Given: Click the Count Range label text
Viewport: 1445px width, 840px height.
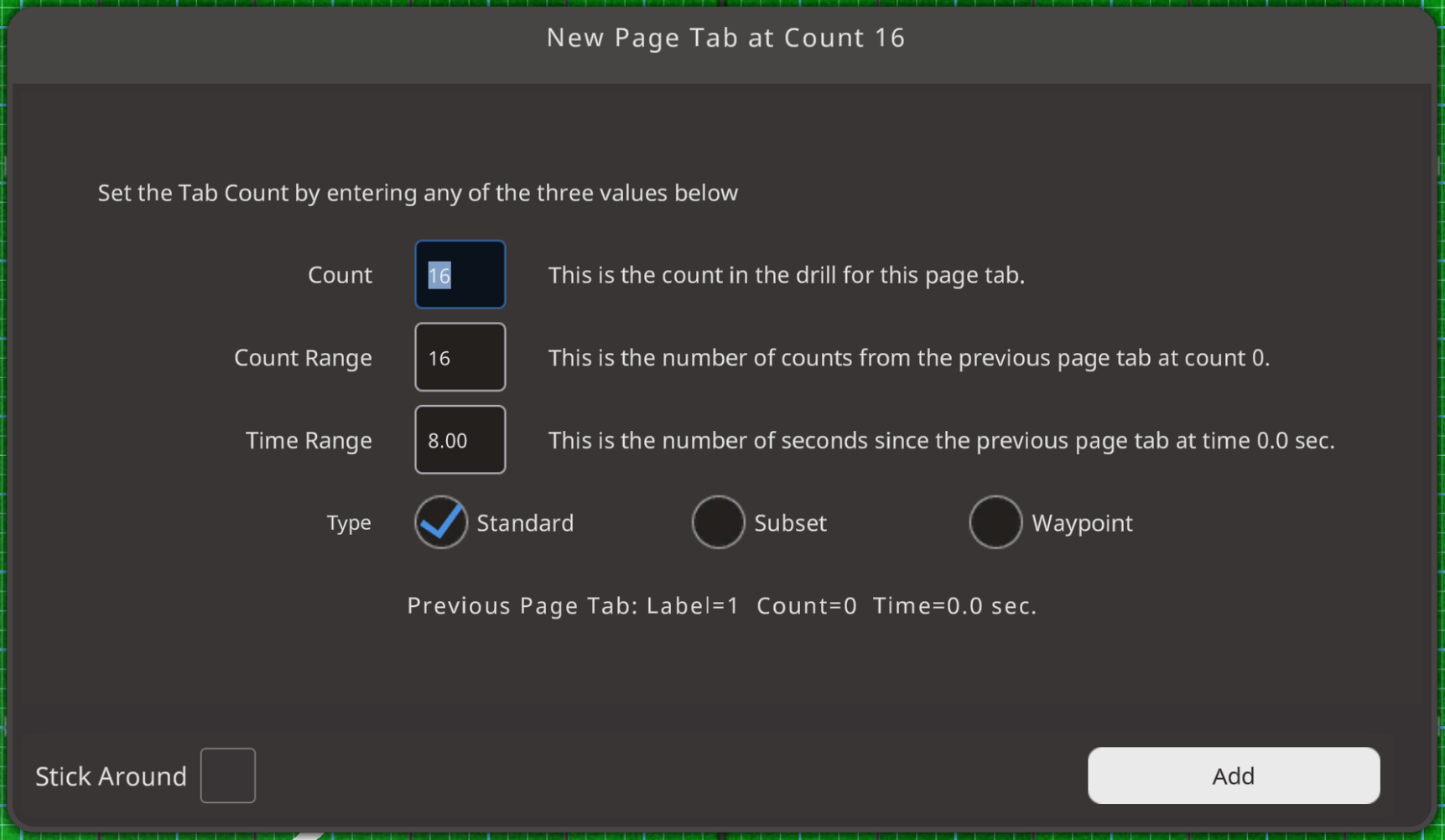Looking at the screenshot, I should [303, 358].
